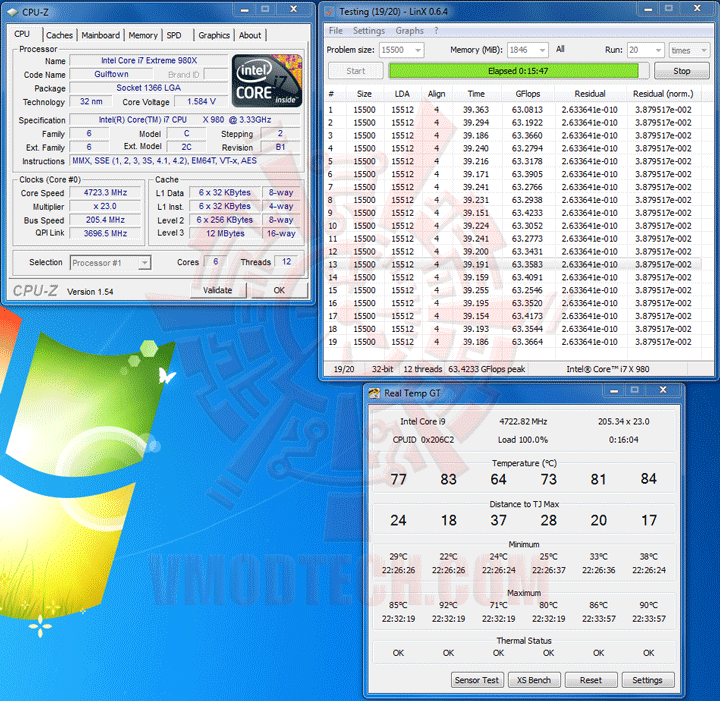Click the Core Voltage value 1.584 V
The image size is (720, 701).
pyautogui.click(x=201, y=101)
